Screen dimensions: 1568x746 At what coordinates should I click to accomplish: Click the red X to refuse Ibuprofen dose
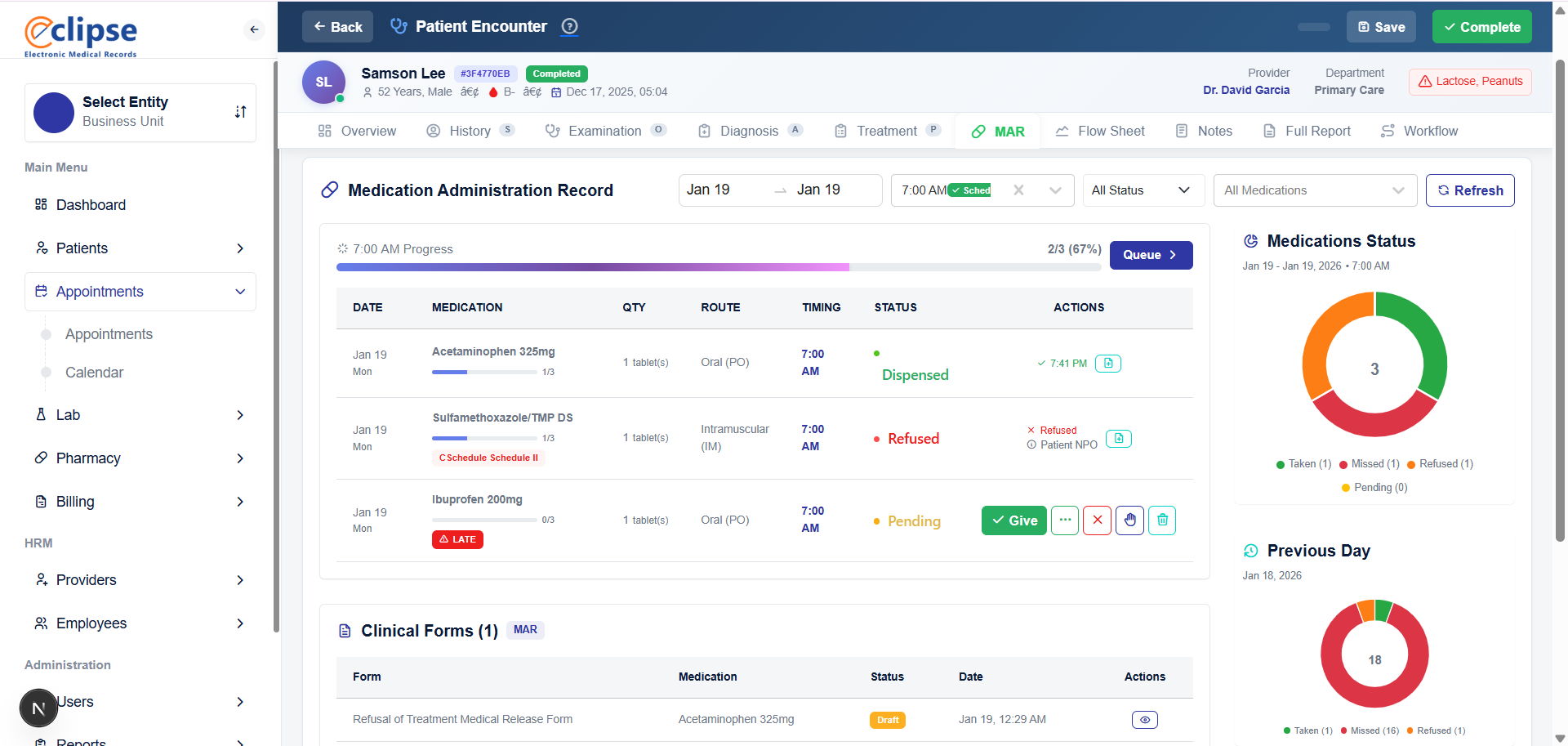1097,520
